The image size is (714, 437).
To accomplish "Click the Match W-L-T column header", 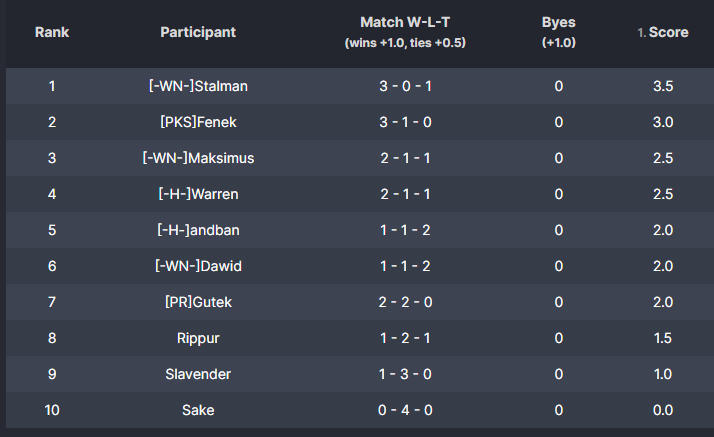I will point(405,32).
